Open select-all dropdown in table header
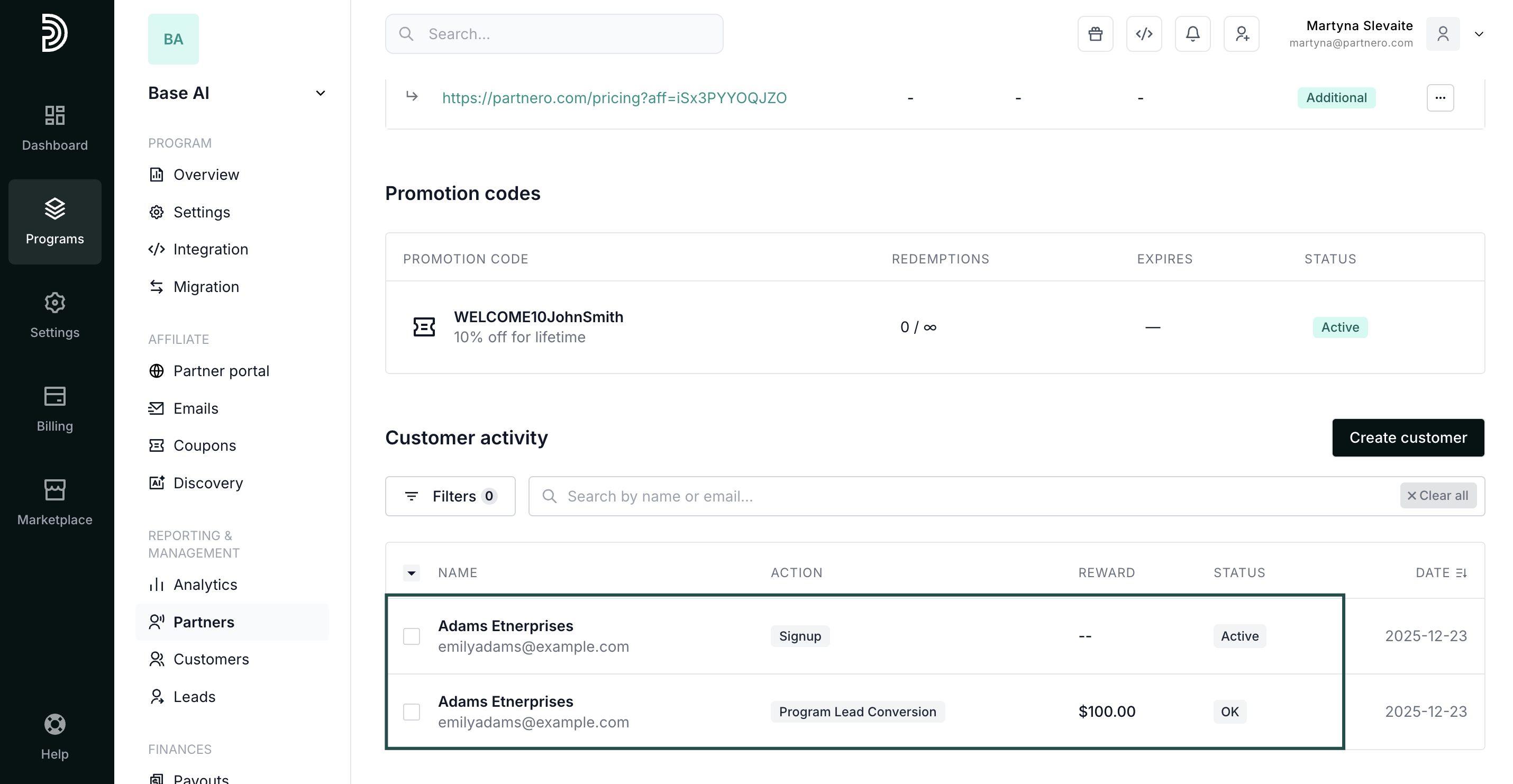Image resolution: width=1513 pixels, height=784 pixels. tap(411, 572)
